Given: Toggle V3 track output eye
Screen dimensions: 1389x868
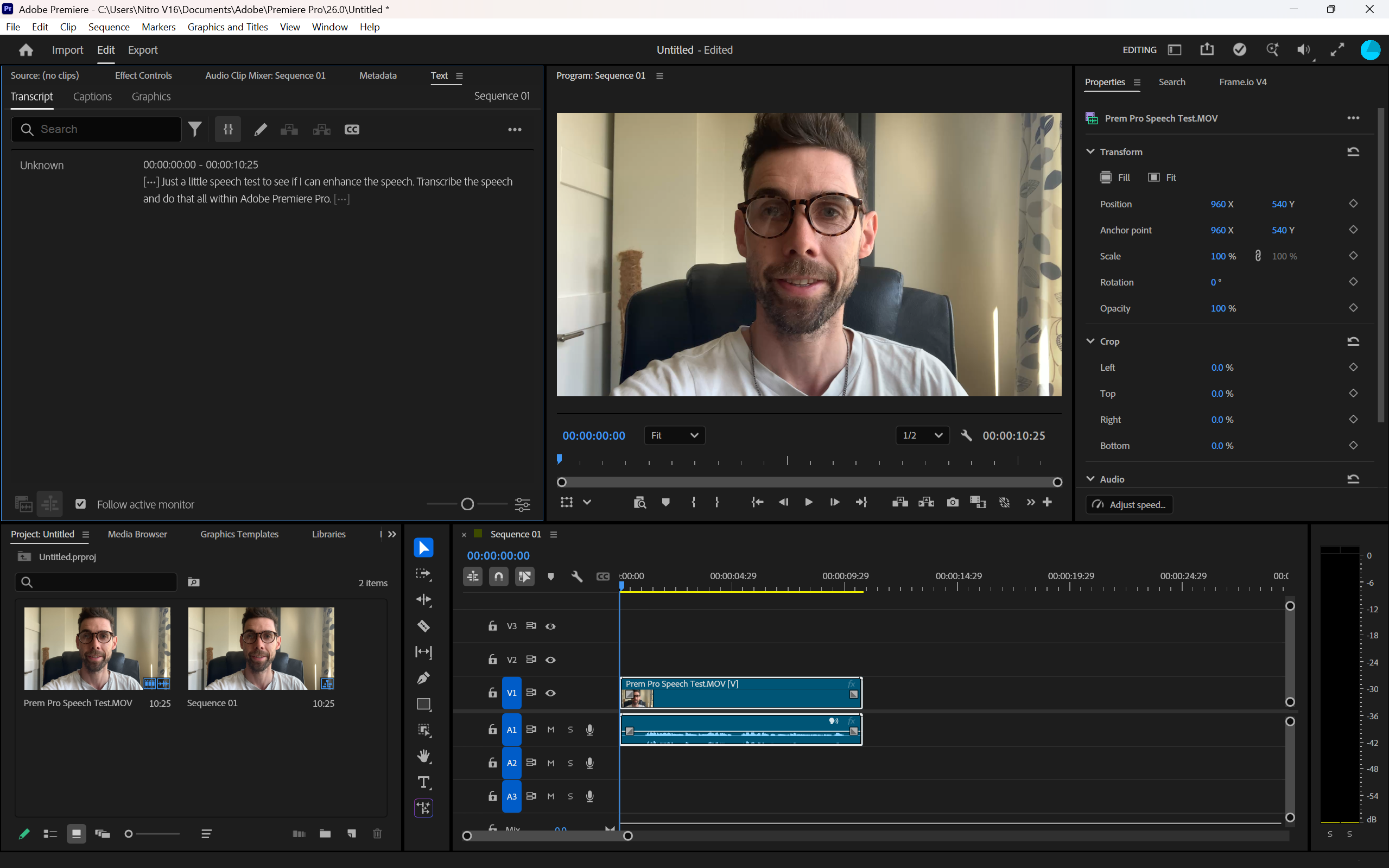Looking at the screenshot, I should [550, 626].
